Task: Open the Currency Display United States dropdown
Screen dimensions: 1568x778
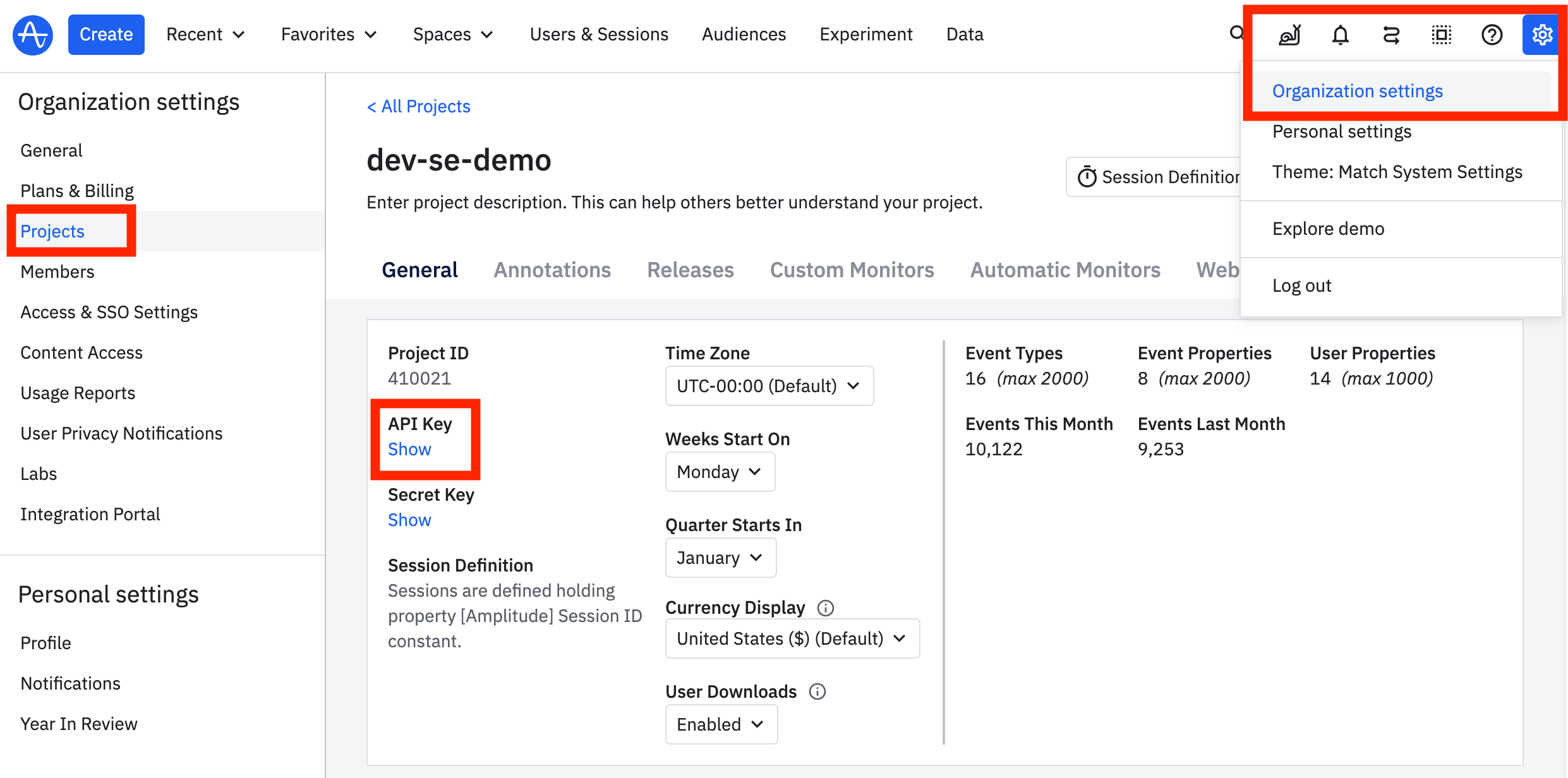Action: [792, 638]
